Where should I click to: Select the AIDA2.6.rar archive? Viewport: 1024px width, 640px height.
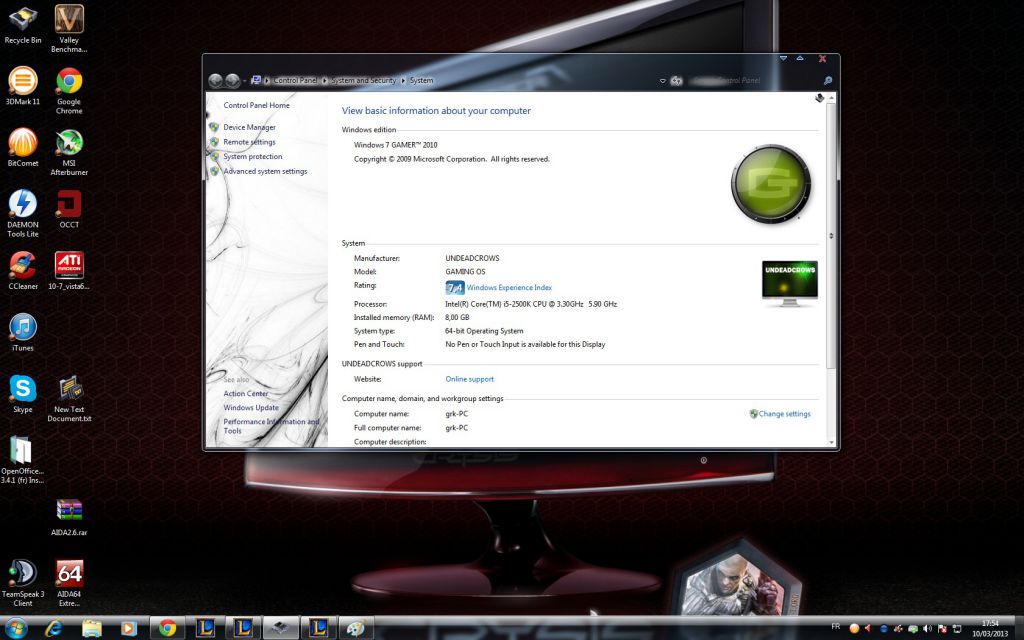pos(69,517)
